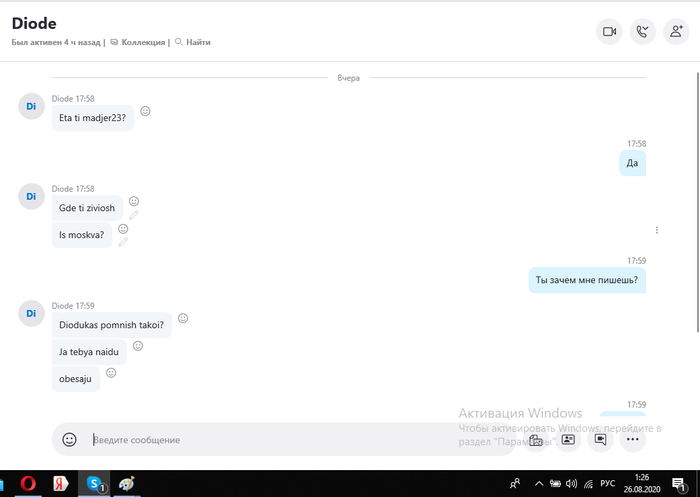The height and width of the screenshot is (497, 700).
Task: Select the 'Ты зачем мне пишешь?' message bubble
Action: (x=587, y=280)
